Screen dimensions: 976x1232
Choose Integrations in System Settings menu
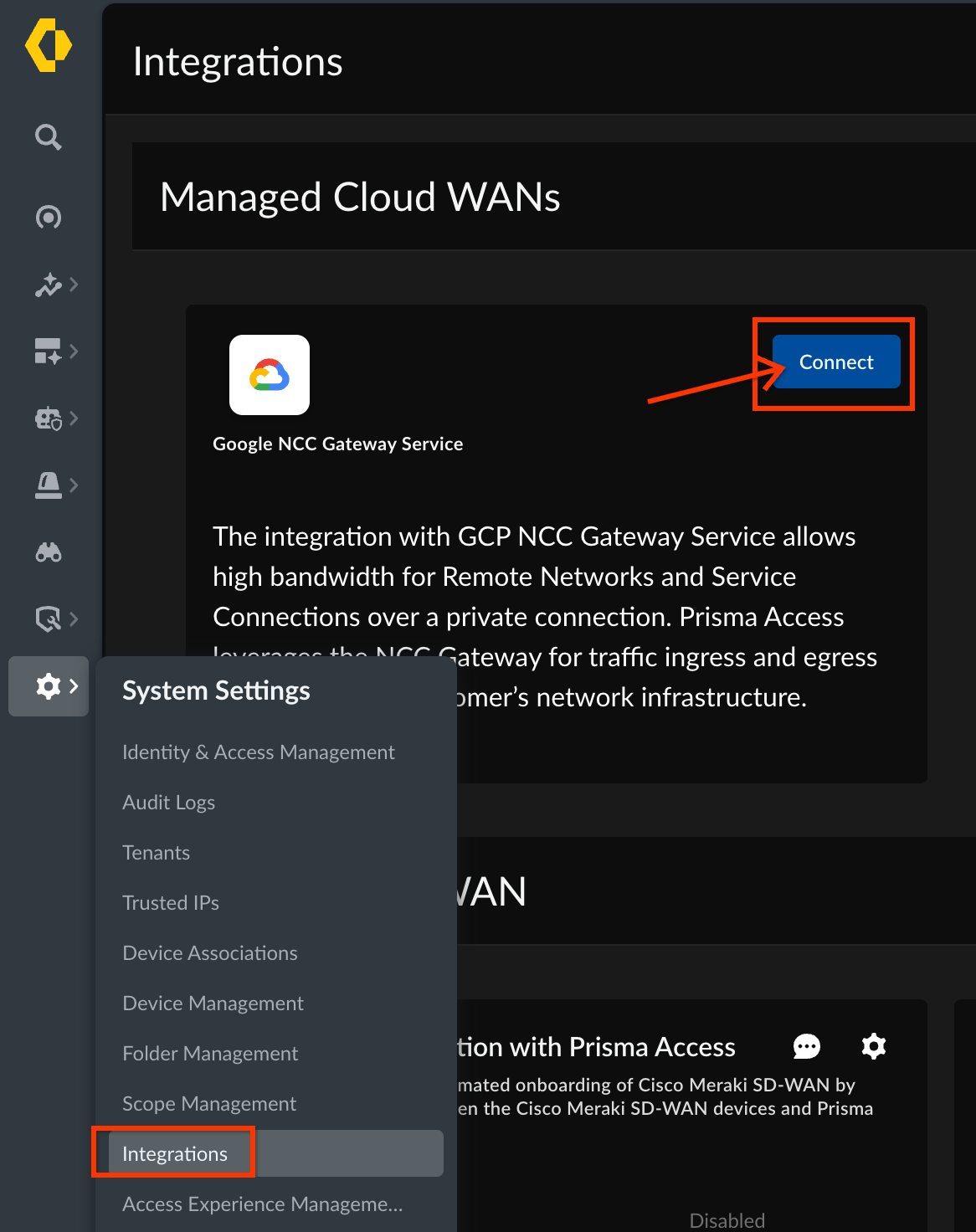276,1153
